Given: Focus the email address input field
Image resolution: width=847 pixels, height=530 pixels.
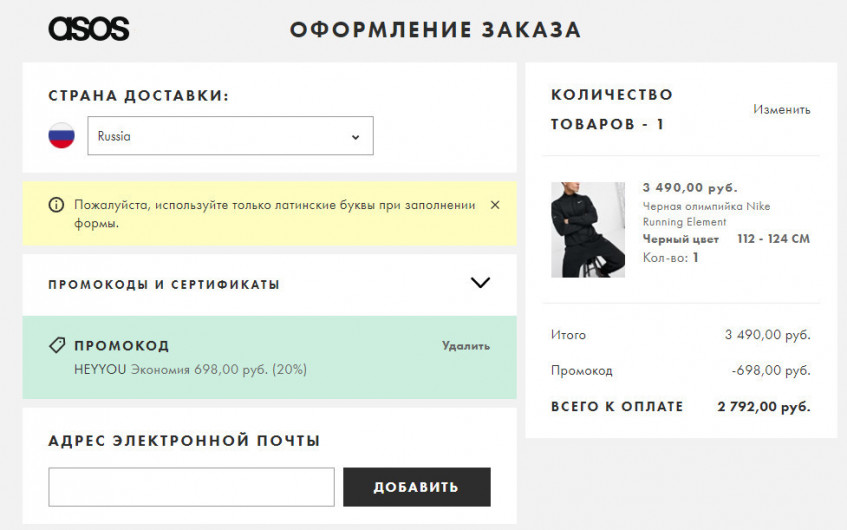Looking at the screenshot, I should point(191,487).
